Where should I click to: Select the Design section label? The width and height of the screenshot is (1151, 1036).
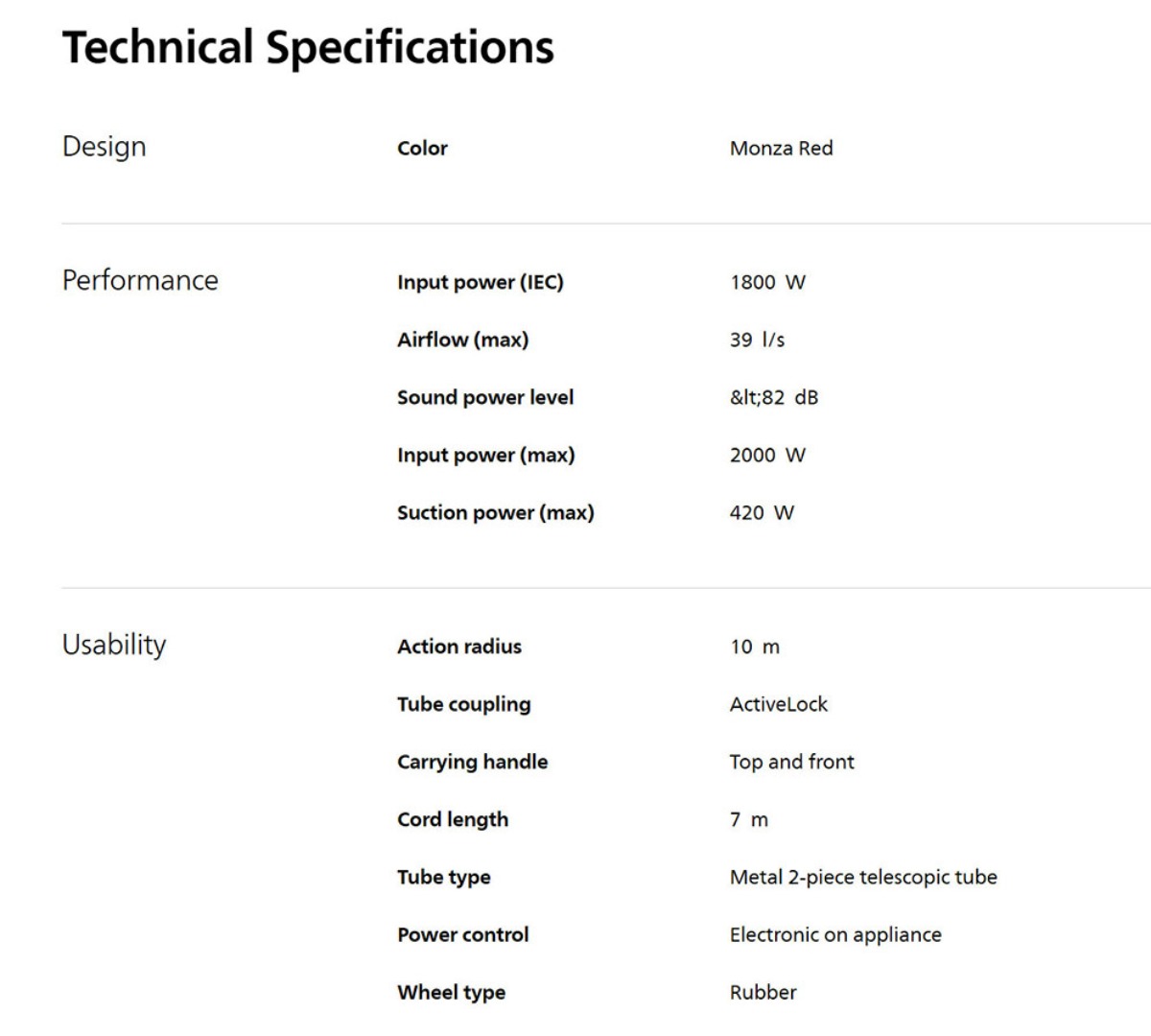105,147
